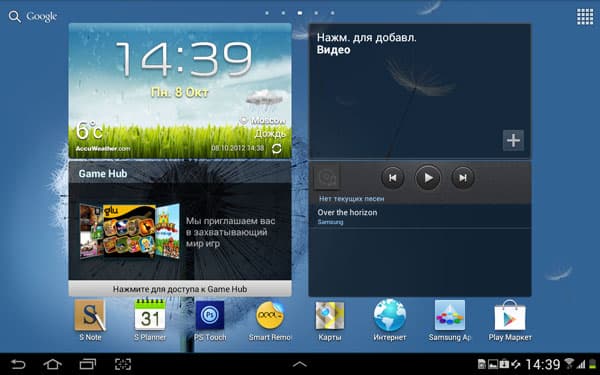Tap Нет текущих песен label
The width and height of the screenshot is (600, 375).
pos(352,199)
